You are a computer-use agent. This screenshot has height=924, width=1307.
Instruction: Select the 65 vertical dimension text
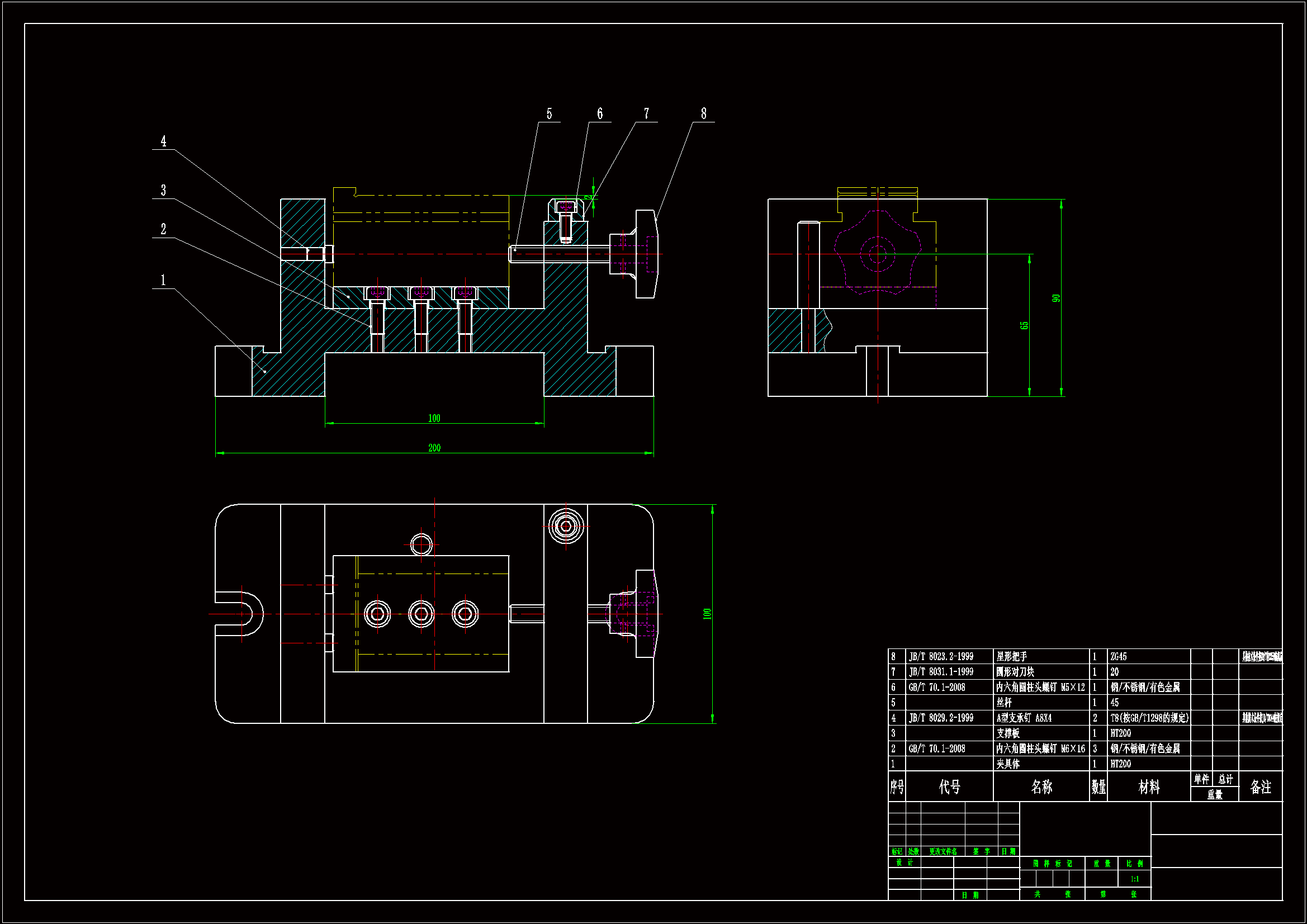tap(1024, 325)
